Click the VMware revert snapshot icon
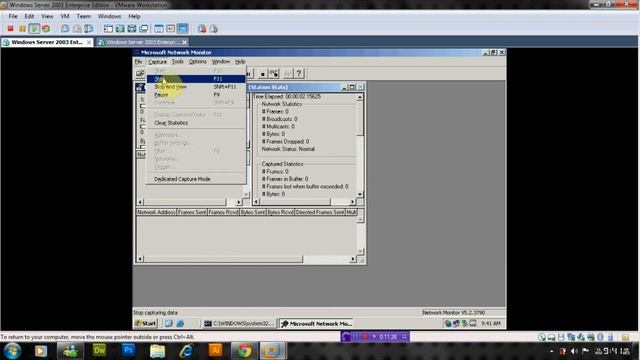This screenshot has height=360, width=640. point(77,29)
